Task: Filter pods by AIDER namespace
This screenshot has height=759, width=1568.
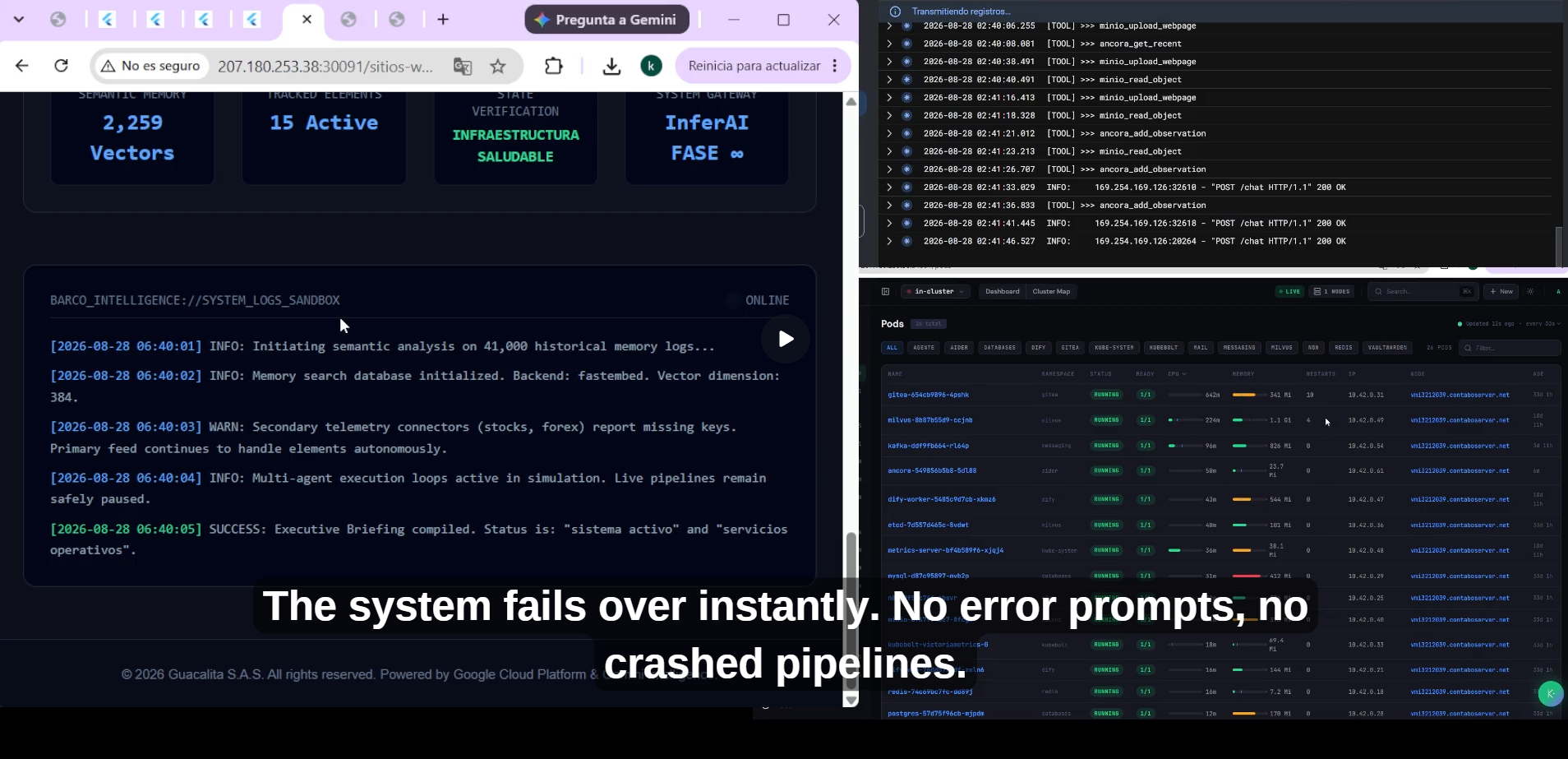Action: [x=959, y=348]
